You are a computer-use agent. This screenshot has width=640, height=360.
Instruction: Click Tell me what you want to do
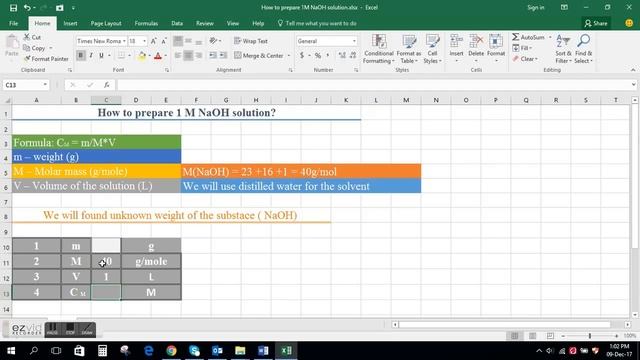(317, 23)
